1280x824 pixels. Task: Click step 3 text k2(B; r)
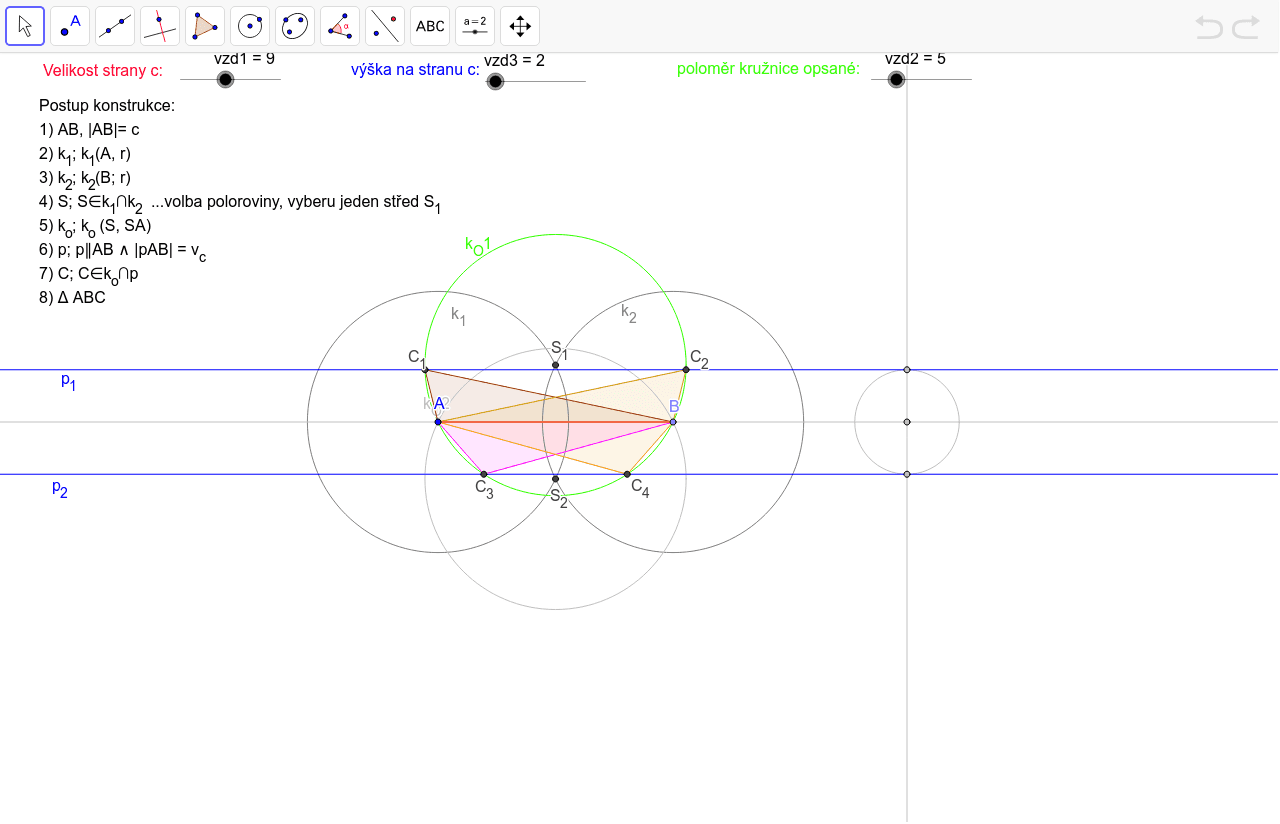click(x=85, y=179)
